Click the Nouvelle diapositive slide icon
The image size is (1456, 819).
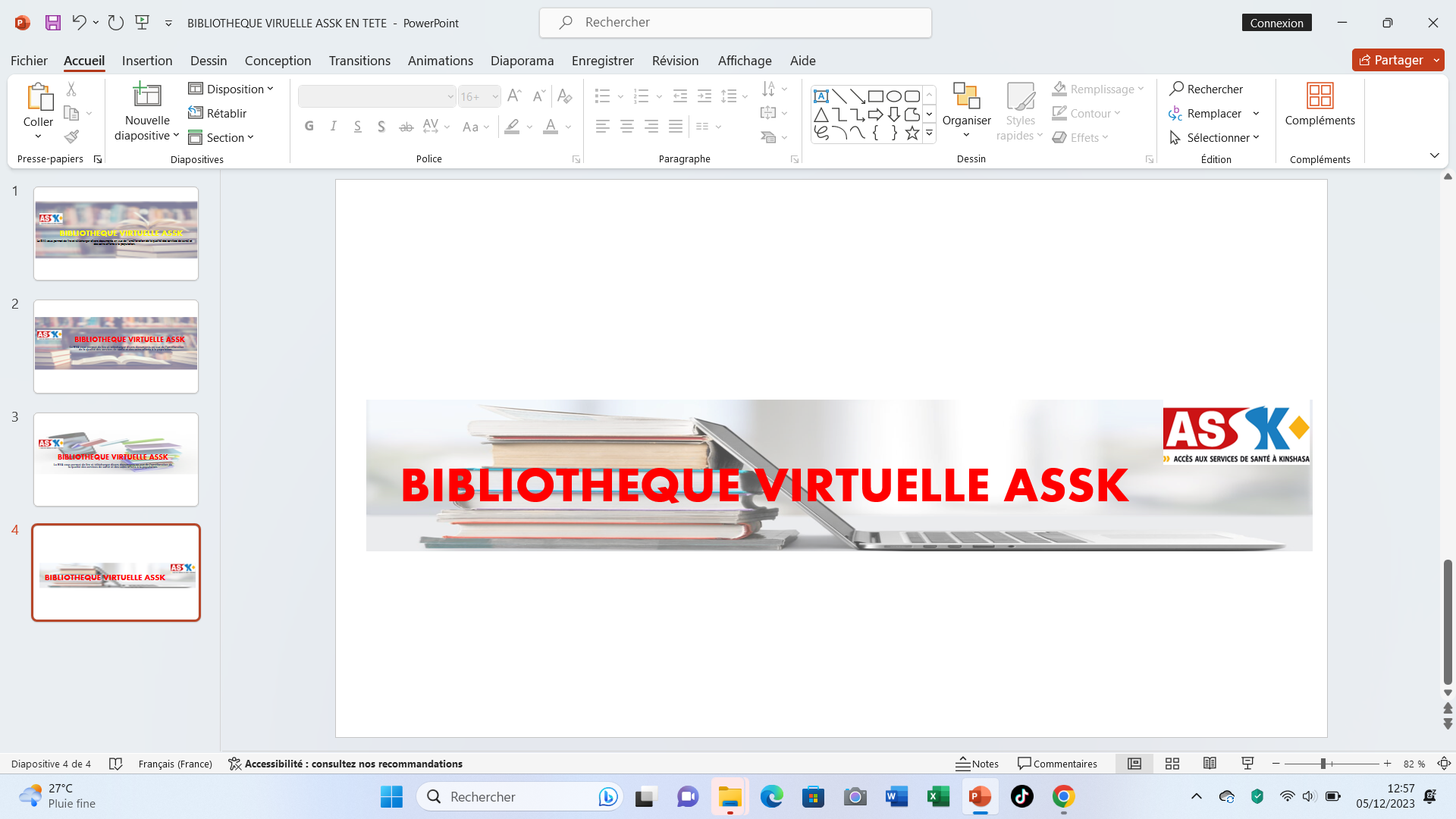[x=147, y=95]
